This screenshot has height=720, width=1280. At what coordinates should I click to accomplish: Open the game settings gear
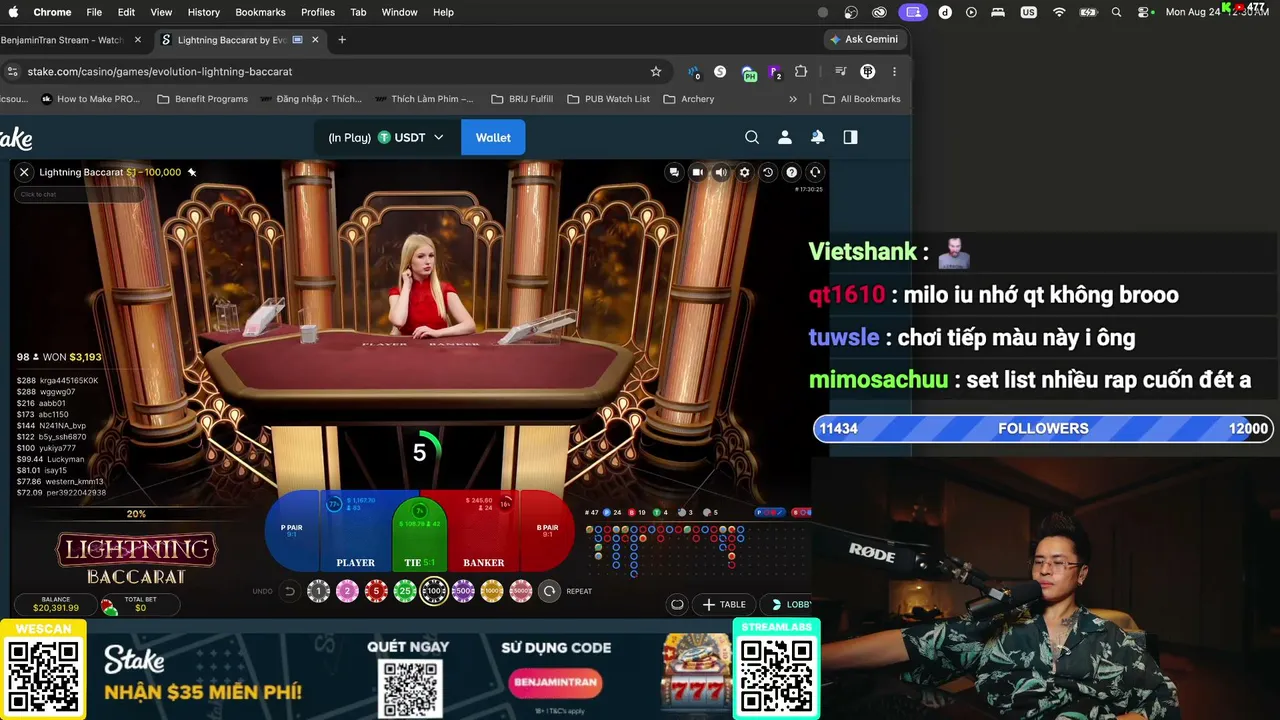pos(744,172)
